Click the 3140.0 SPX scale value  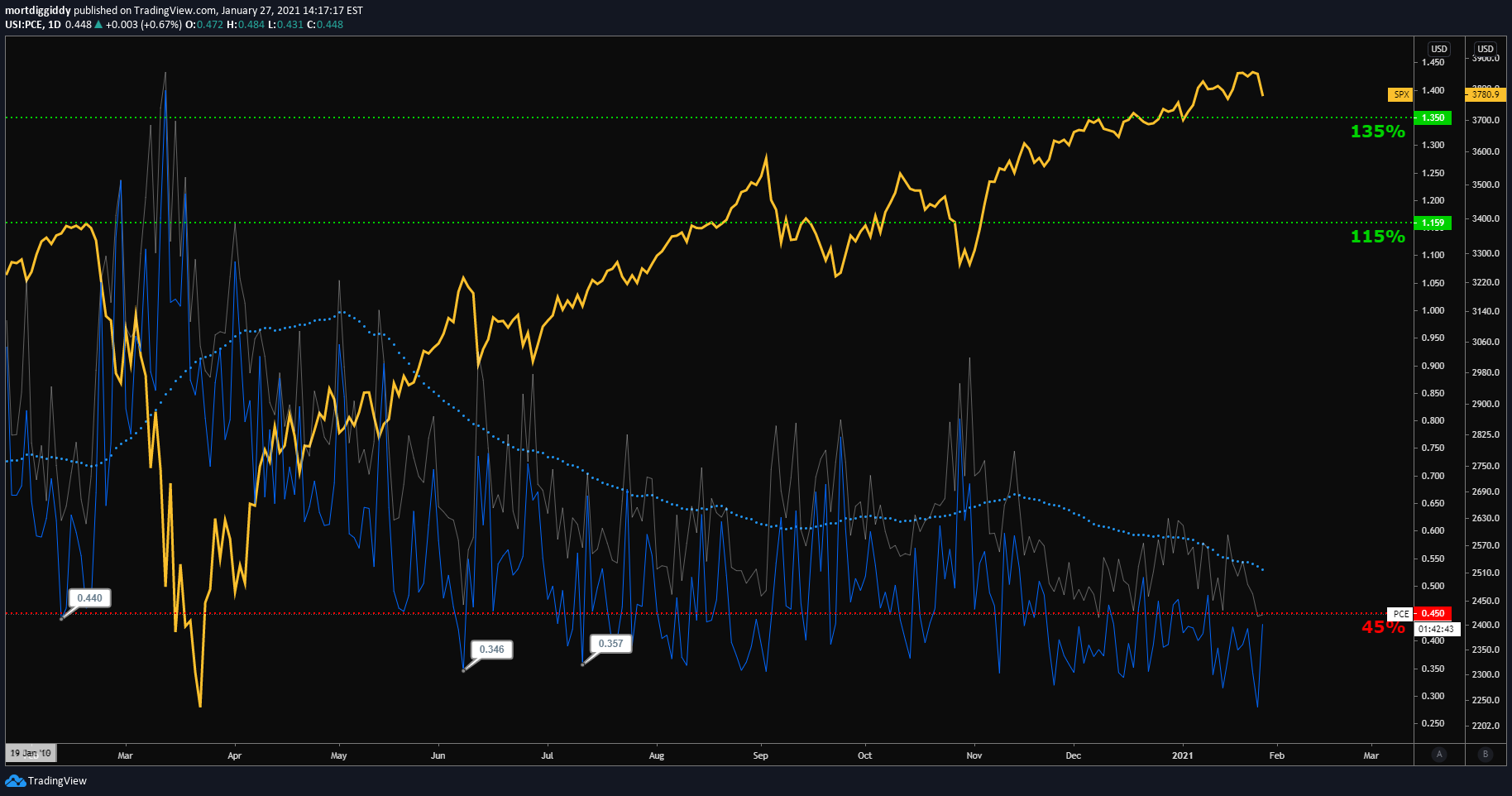click(1486, 311)
